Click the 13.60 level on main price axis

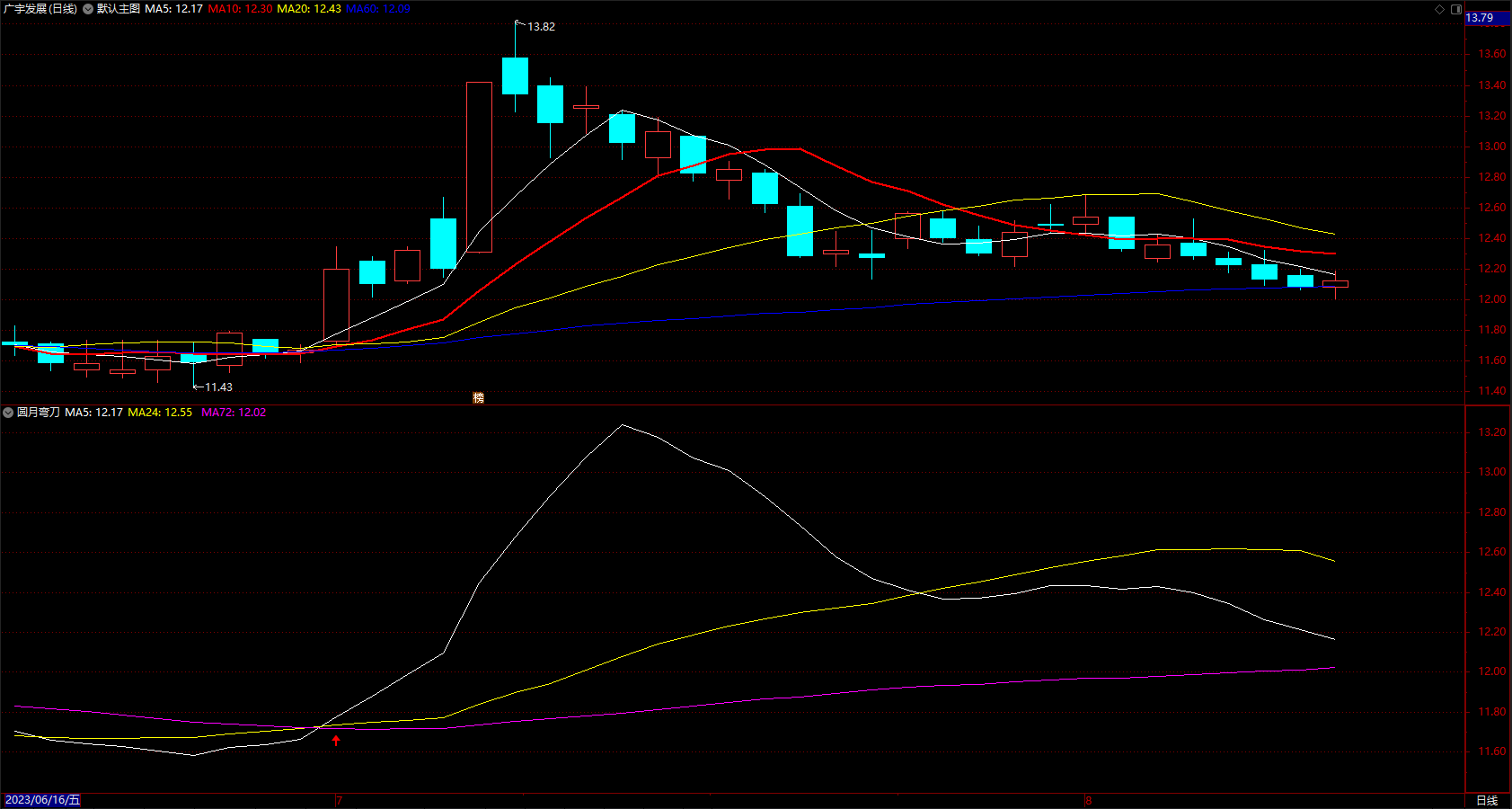click(x=1492, y=54)
